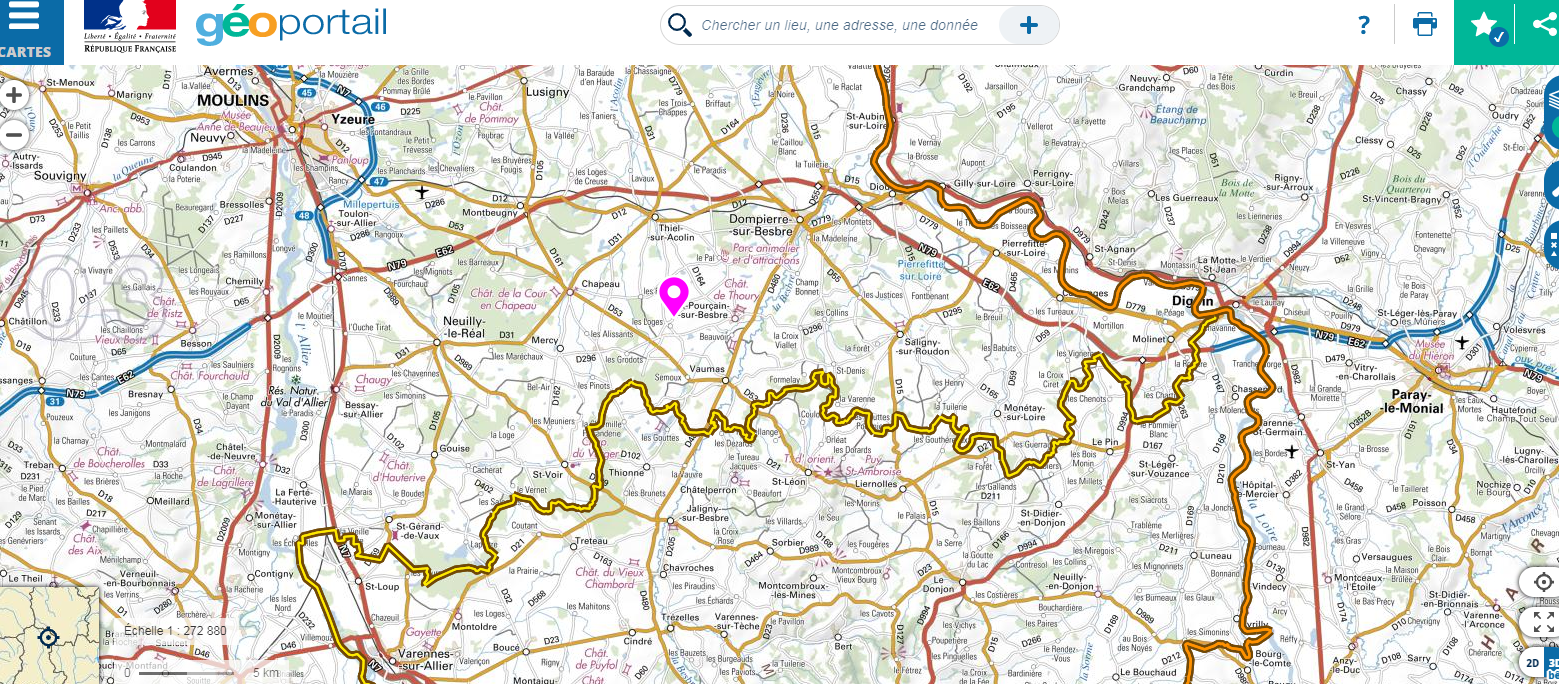Viewport: 1559px width, 684px height.
Task: Toggle fullscreen map mode
Action: 1542,623
